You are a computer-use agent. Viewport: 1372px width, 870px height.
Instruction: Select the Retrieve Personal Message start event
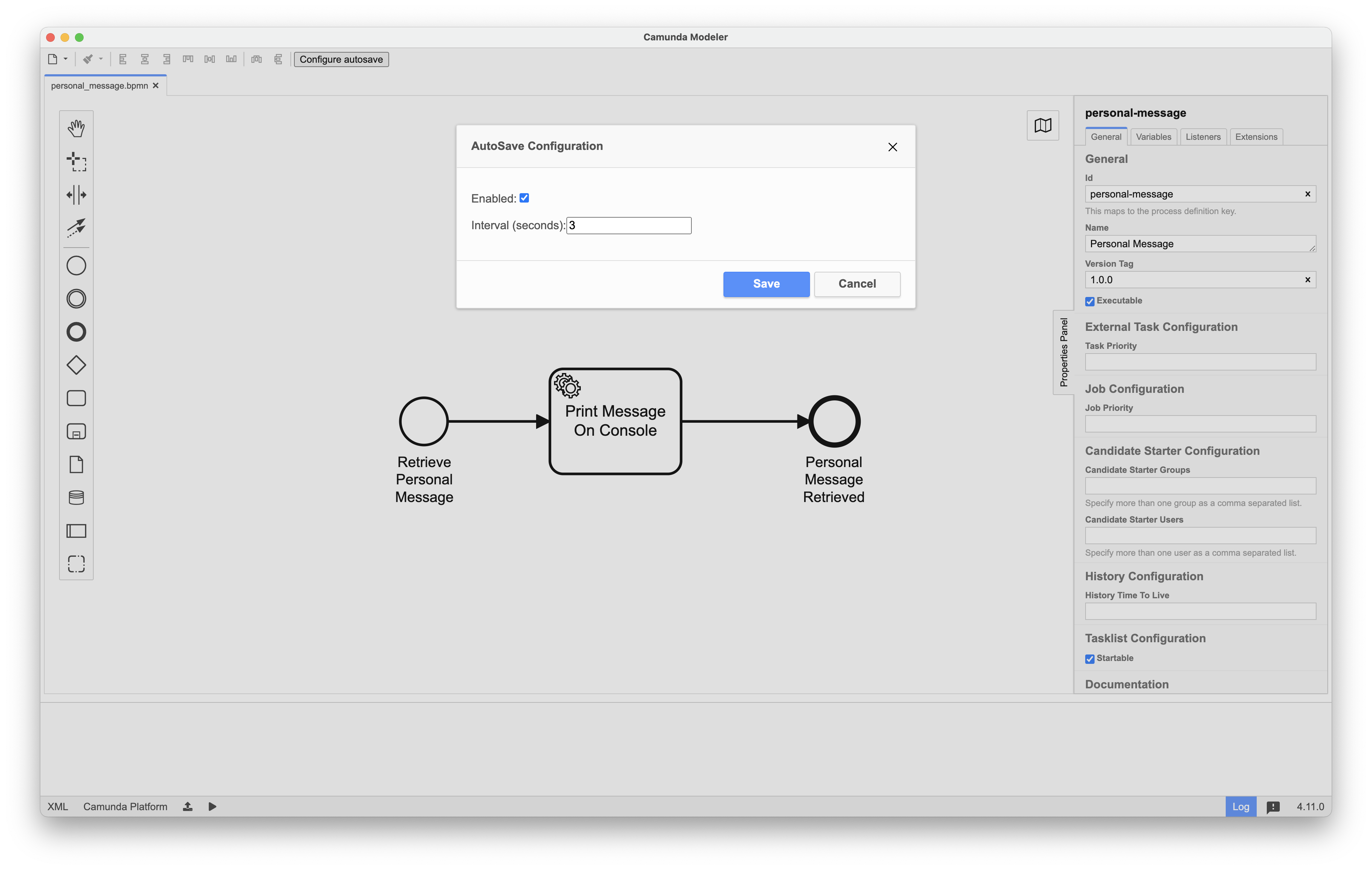coord(424,421)
